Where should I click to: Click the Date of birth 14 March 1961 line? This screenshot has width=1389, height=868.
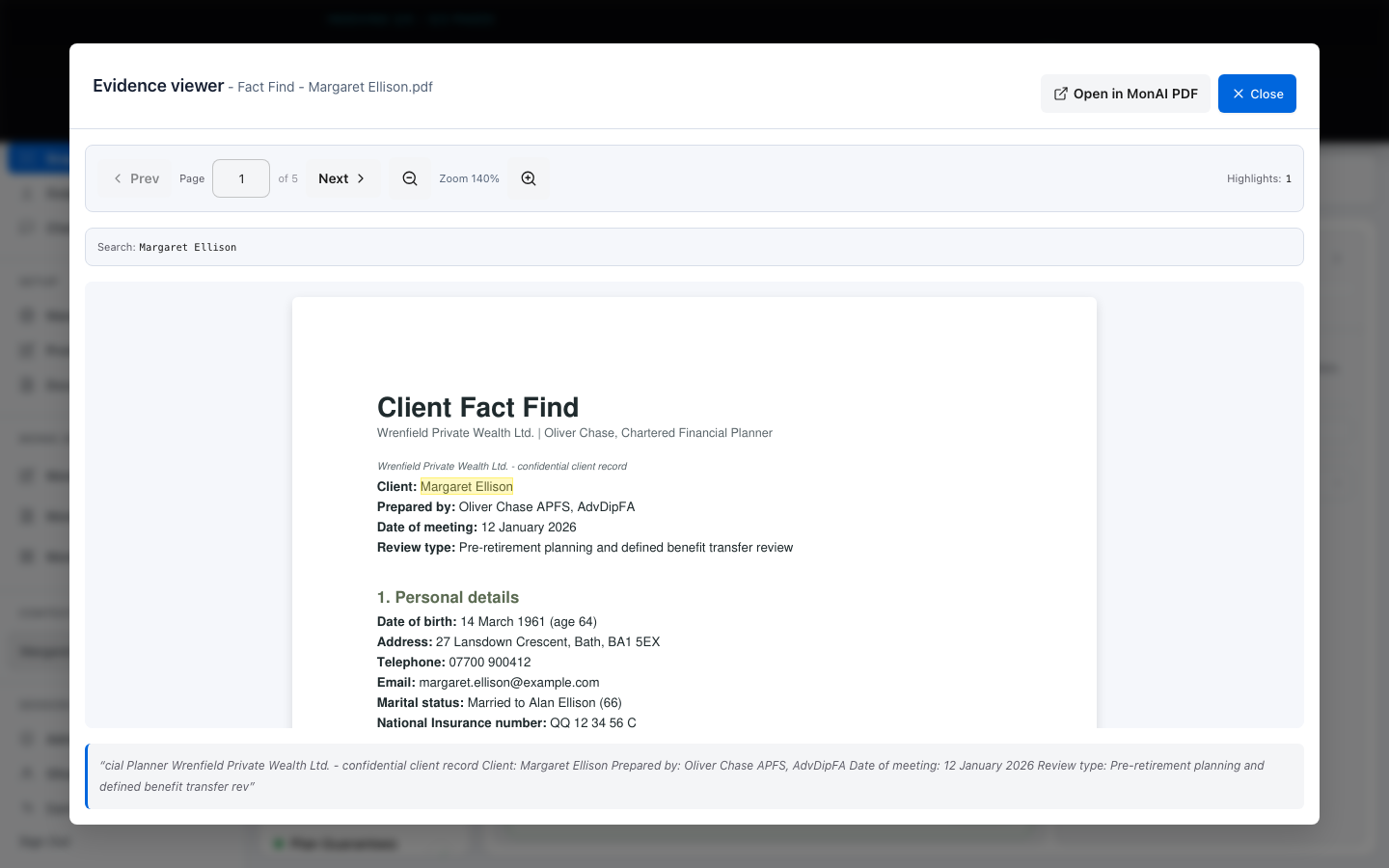tap(487, 622)
